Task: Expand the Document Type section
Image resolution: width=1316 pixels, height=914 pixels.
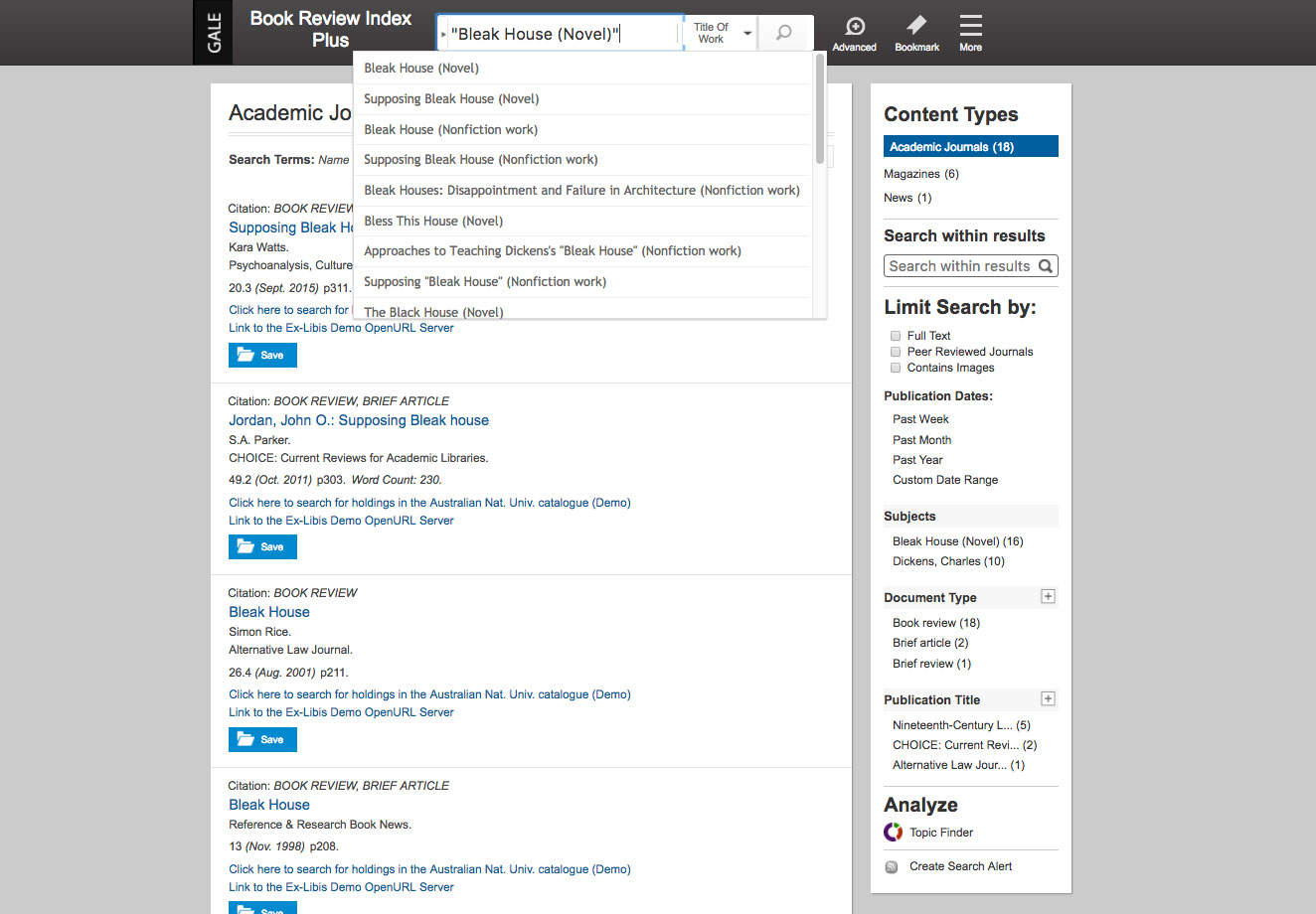Action: pos(1048,597)
